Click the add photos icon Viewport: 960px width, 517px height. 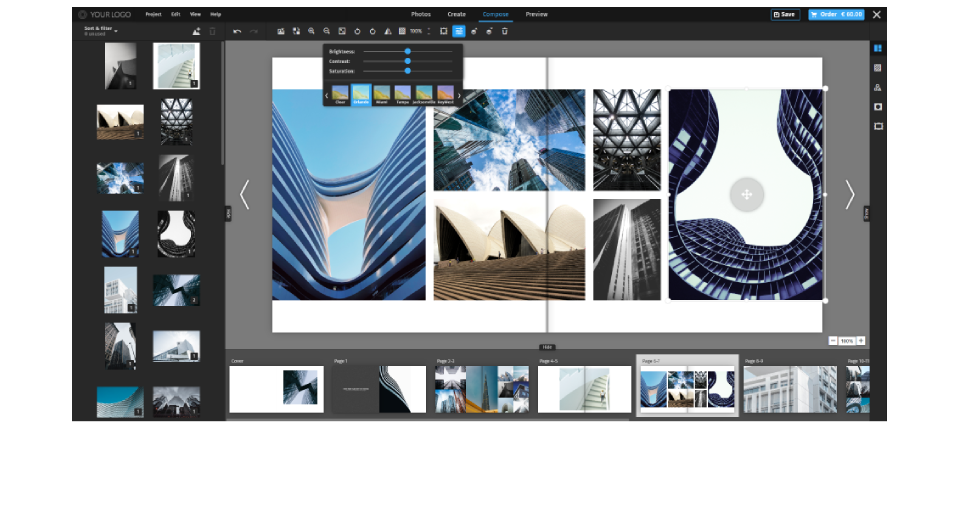[196, 31]
